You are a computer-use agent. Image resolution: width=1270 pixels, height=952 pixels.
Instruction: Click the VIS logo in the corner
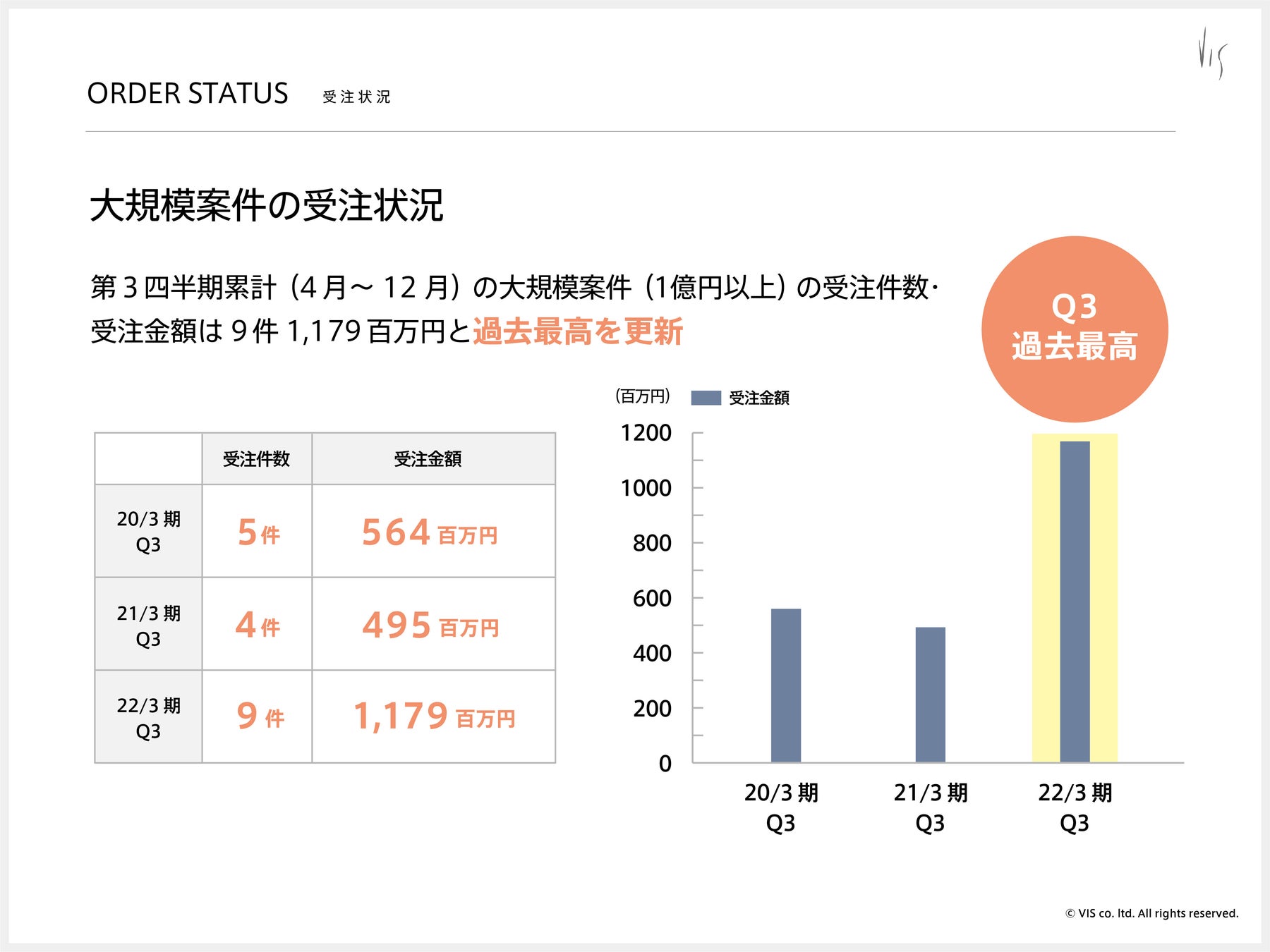pos(1213,54)
